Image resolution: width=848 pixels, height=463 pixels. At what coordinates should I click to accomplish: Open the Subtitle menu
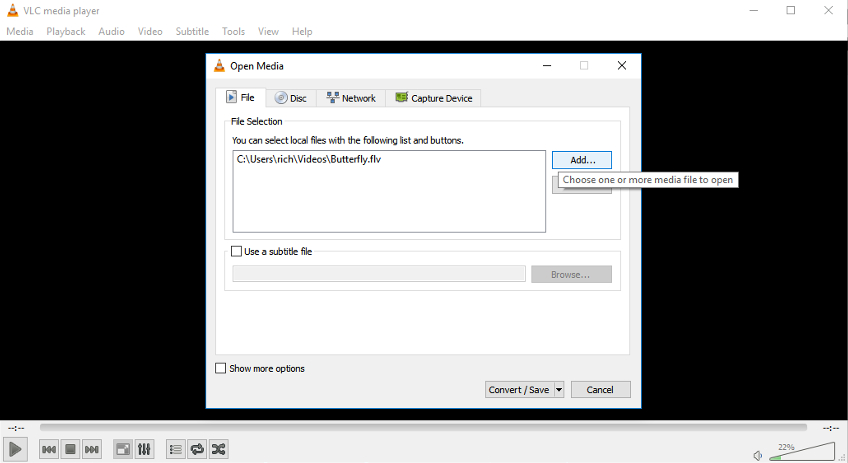[x=192, y=31]
